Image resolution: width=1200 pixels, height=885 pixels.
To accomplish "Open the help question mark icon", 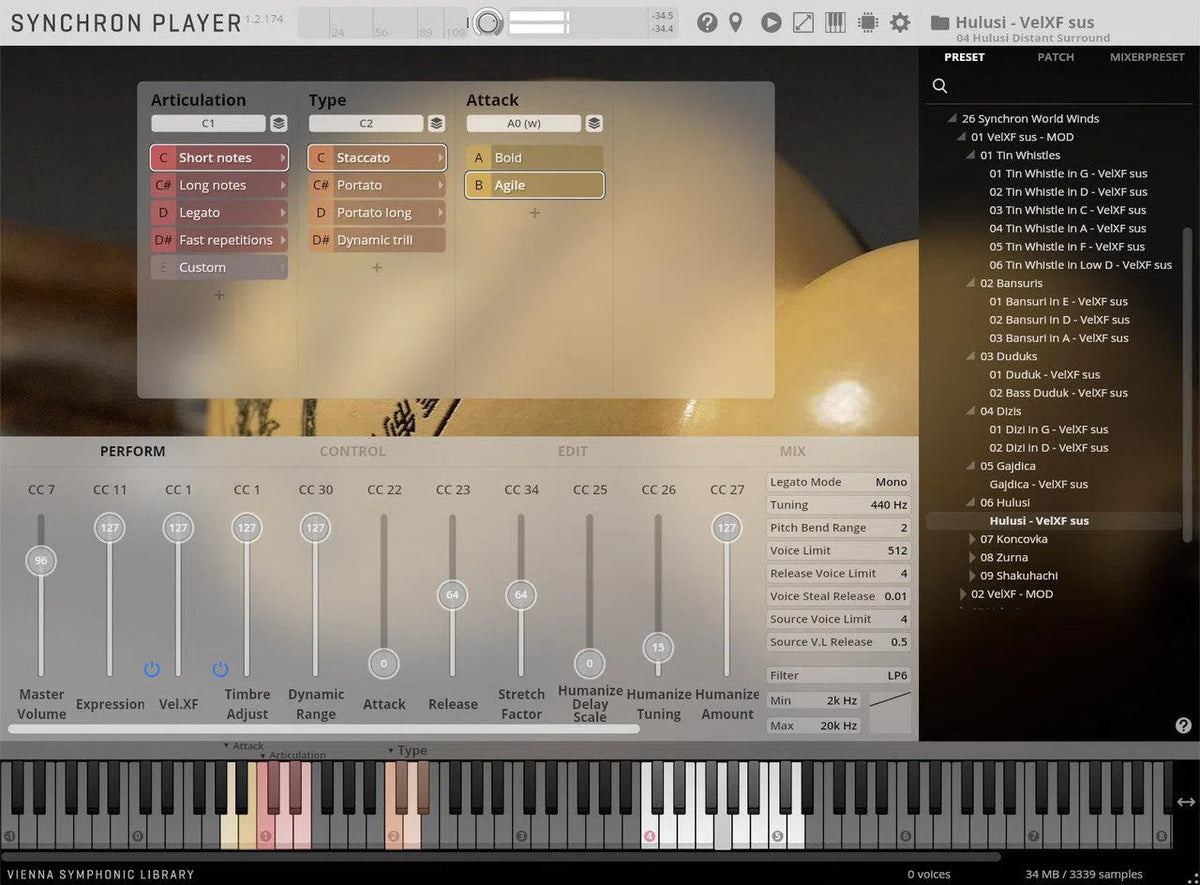I will (x=707, y=22).
